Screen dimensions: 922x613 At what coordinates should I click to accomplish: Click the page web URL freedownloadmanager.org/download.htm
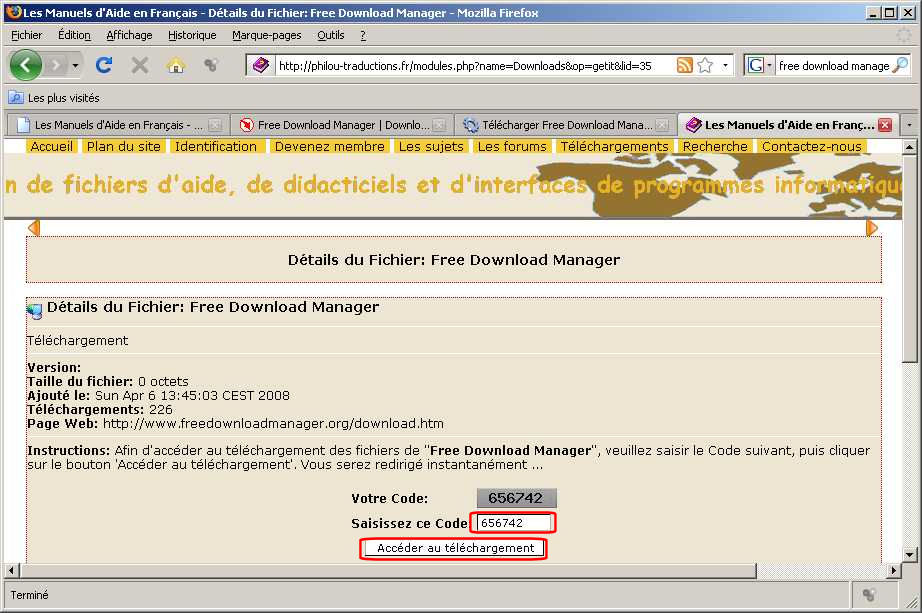(273, 424)
